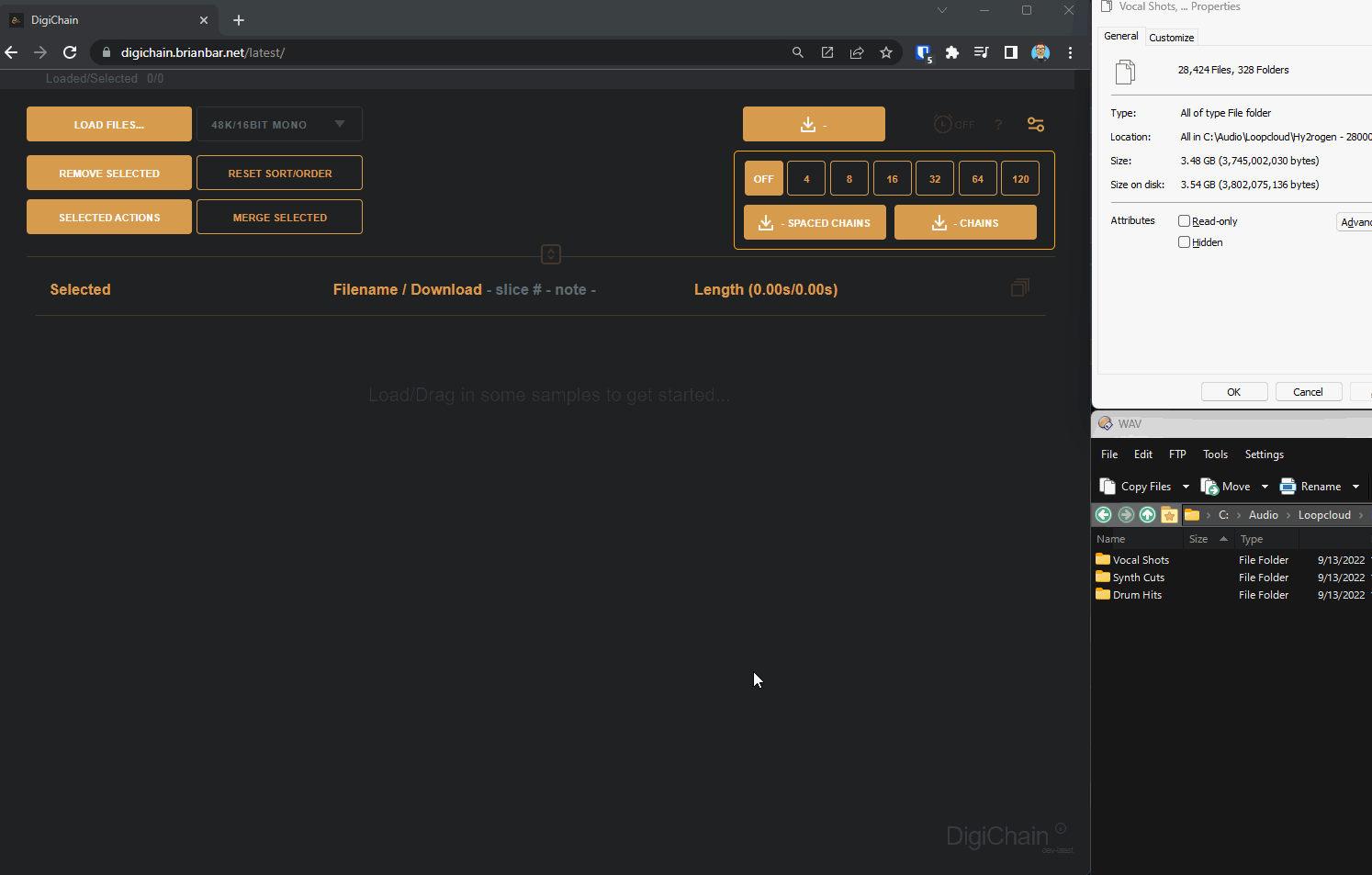Switch to the Customize tab in Properties
The height and width of the screenshot is (875, 1372).
1171,38
